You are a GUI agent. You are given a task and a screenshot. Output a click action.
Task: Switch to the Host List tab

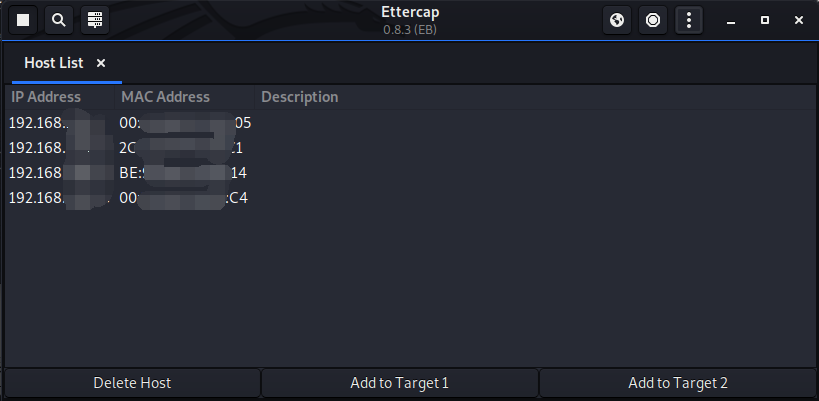(x=54, y=63)
